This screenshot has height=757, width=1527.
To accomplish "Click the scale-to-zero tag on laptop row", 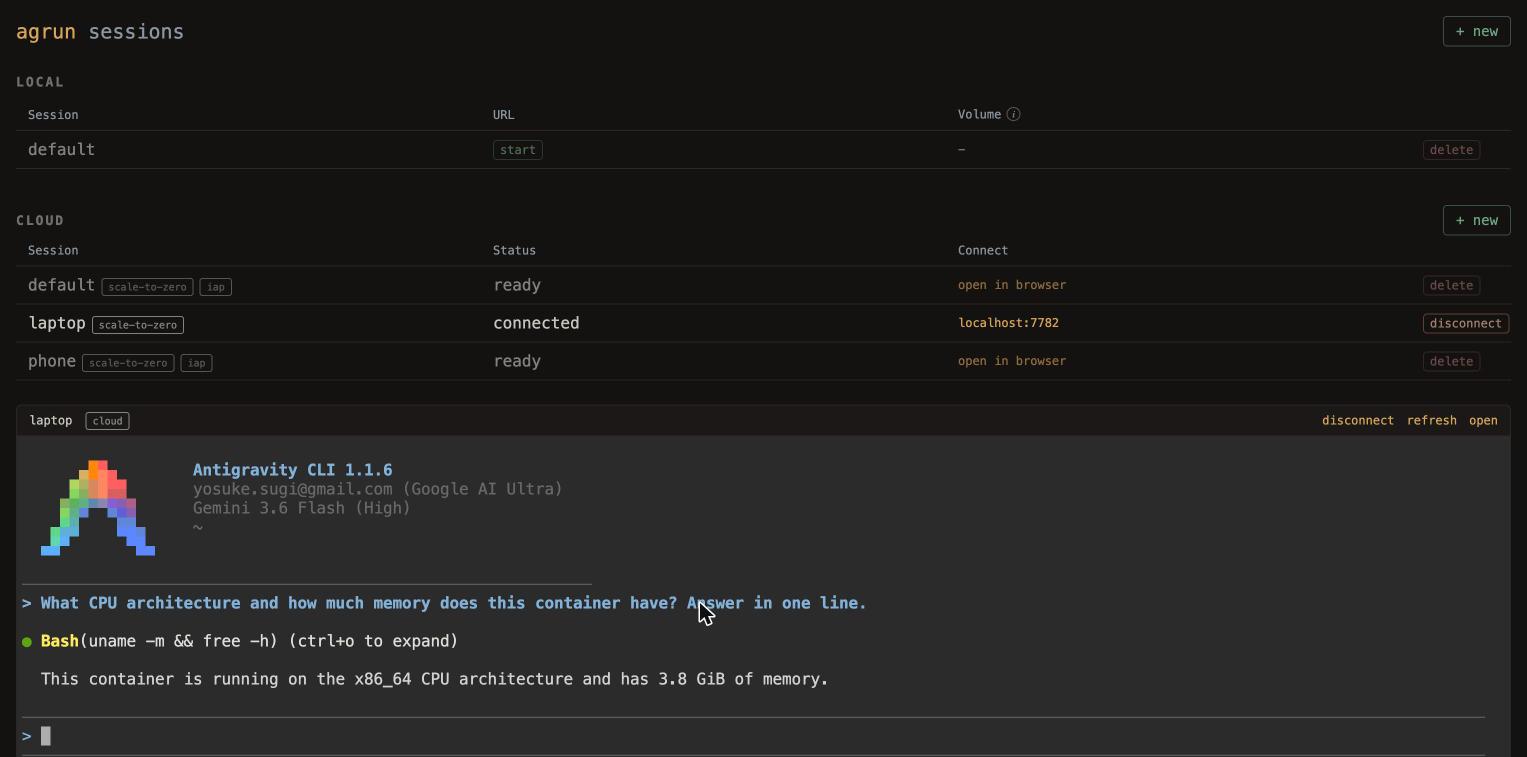I will [138, 325].
